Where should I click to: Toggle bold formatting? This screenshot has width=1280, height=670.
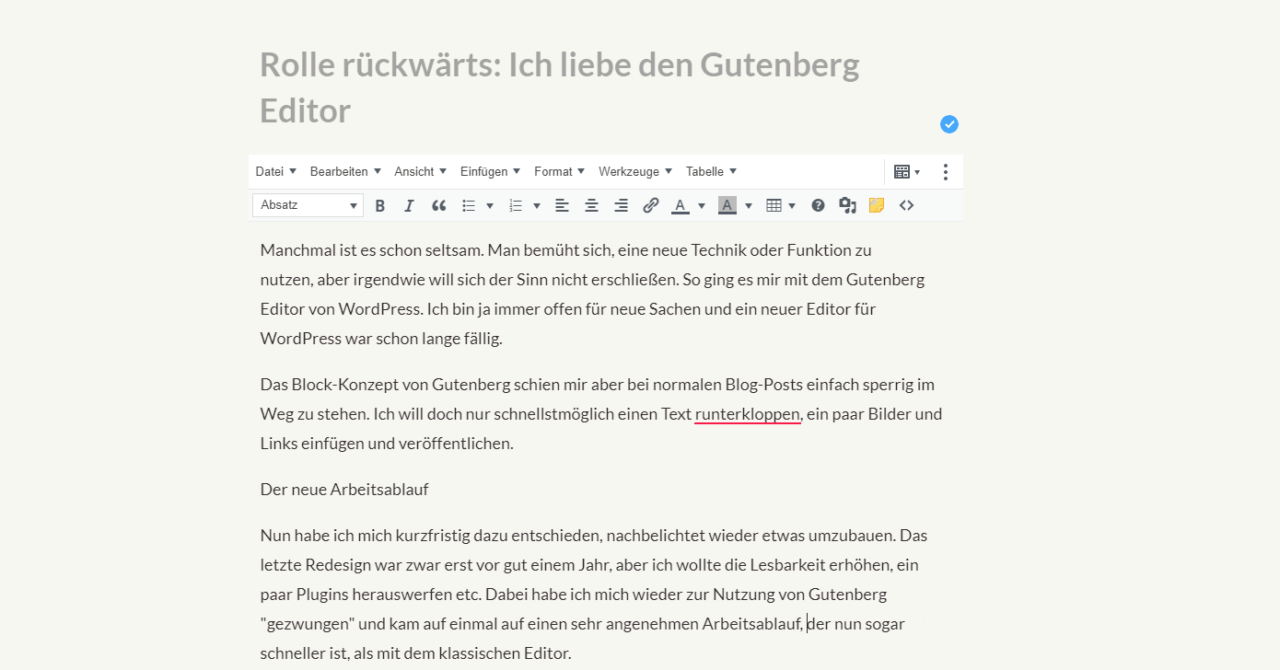pos(380,206)
